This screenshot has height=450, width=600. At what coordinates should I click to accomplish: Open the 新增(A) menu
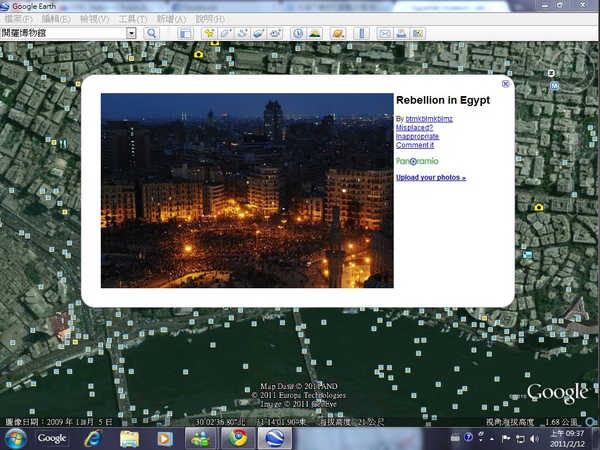point(171,19)
